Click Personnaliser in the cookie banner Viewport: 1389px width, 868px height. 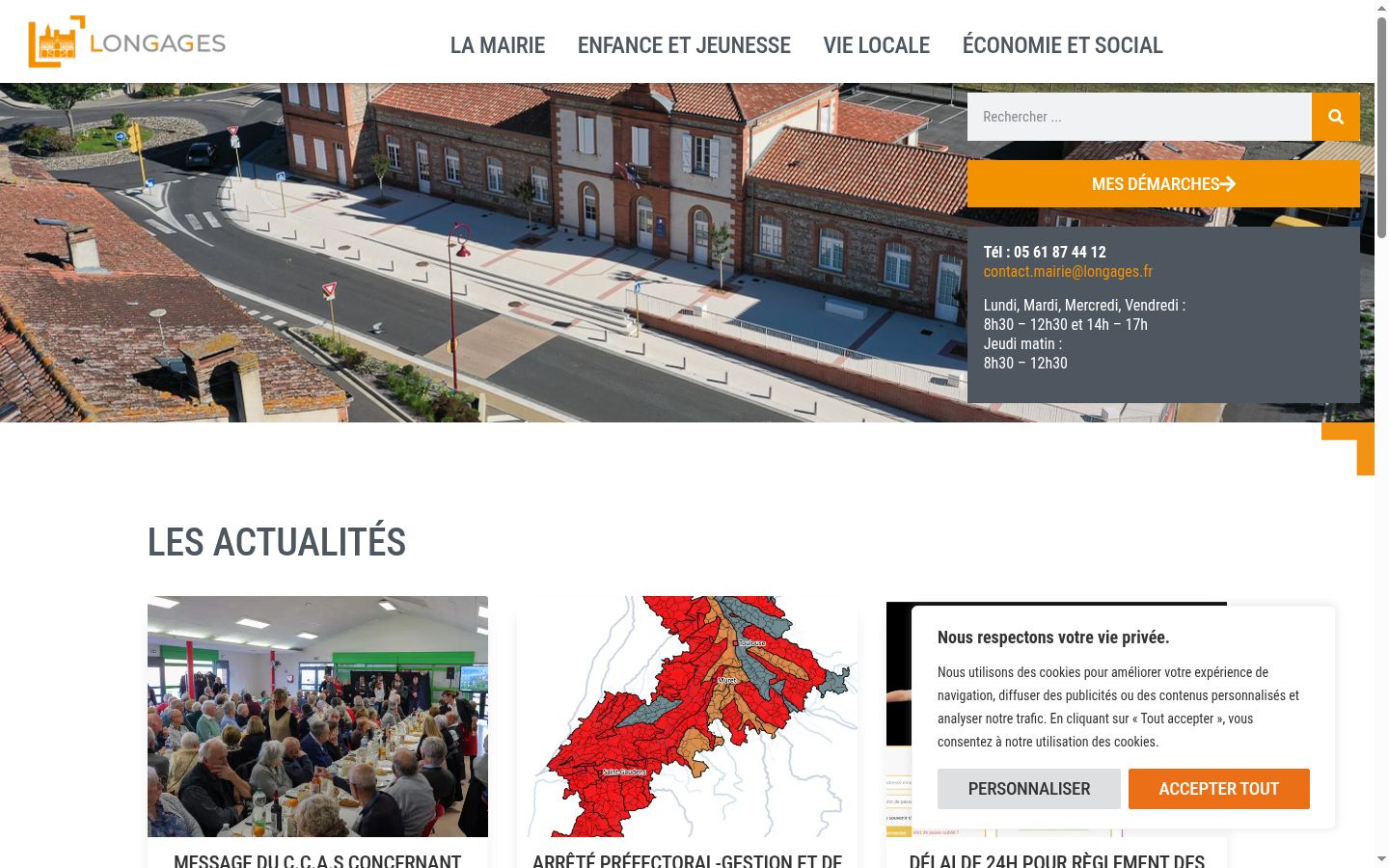point(1029,789)
